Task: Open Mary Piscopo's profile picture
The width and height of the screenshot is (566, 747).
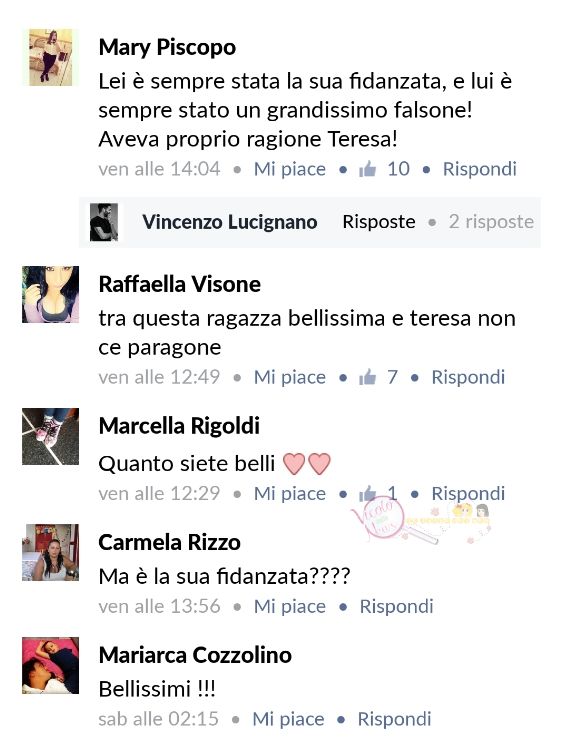Action: [x=51, y=57]
